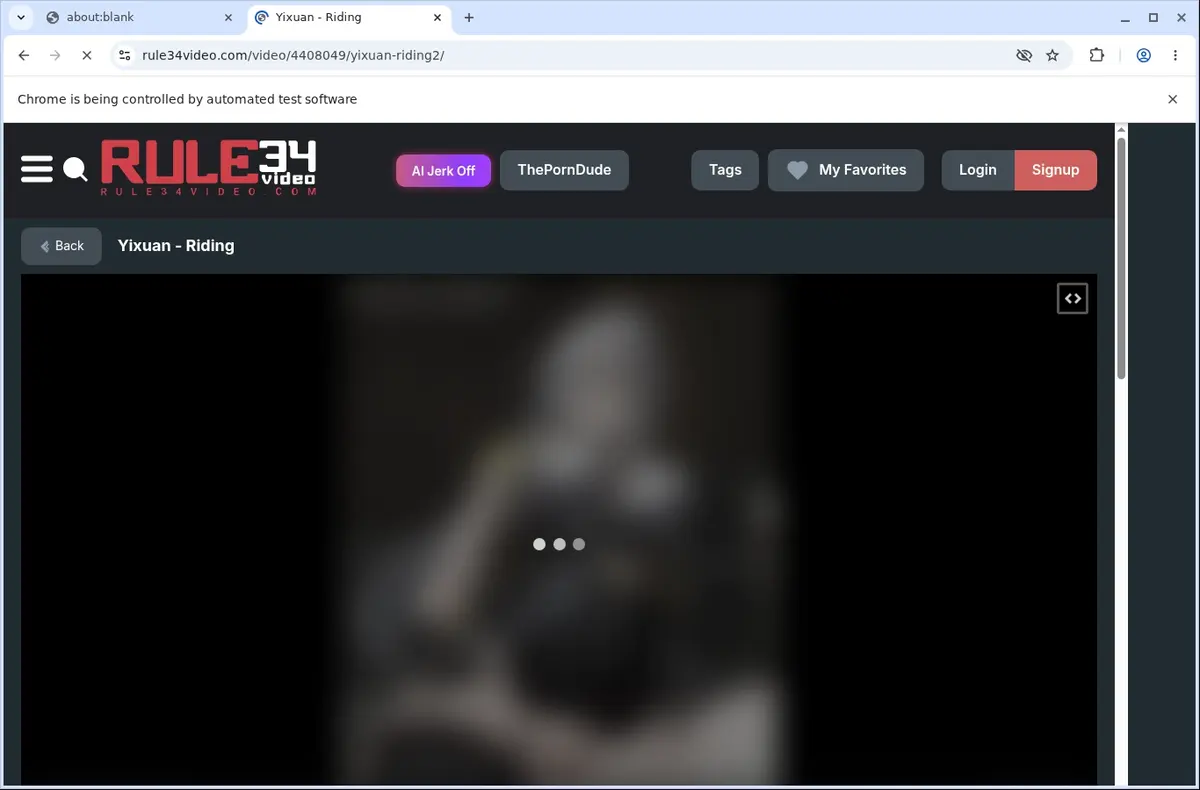The image size is (1200, 790).
Task: Click the Login button
Action: 978,170
